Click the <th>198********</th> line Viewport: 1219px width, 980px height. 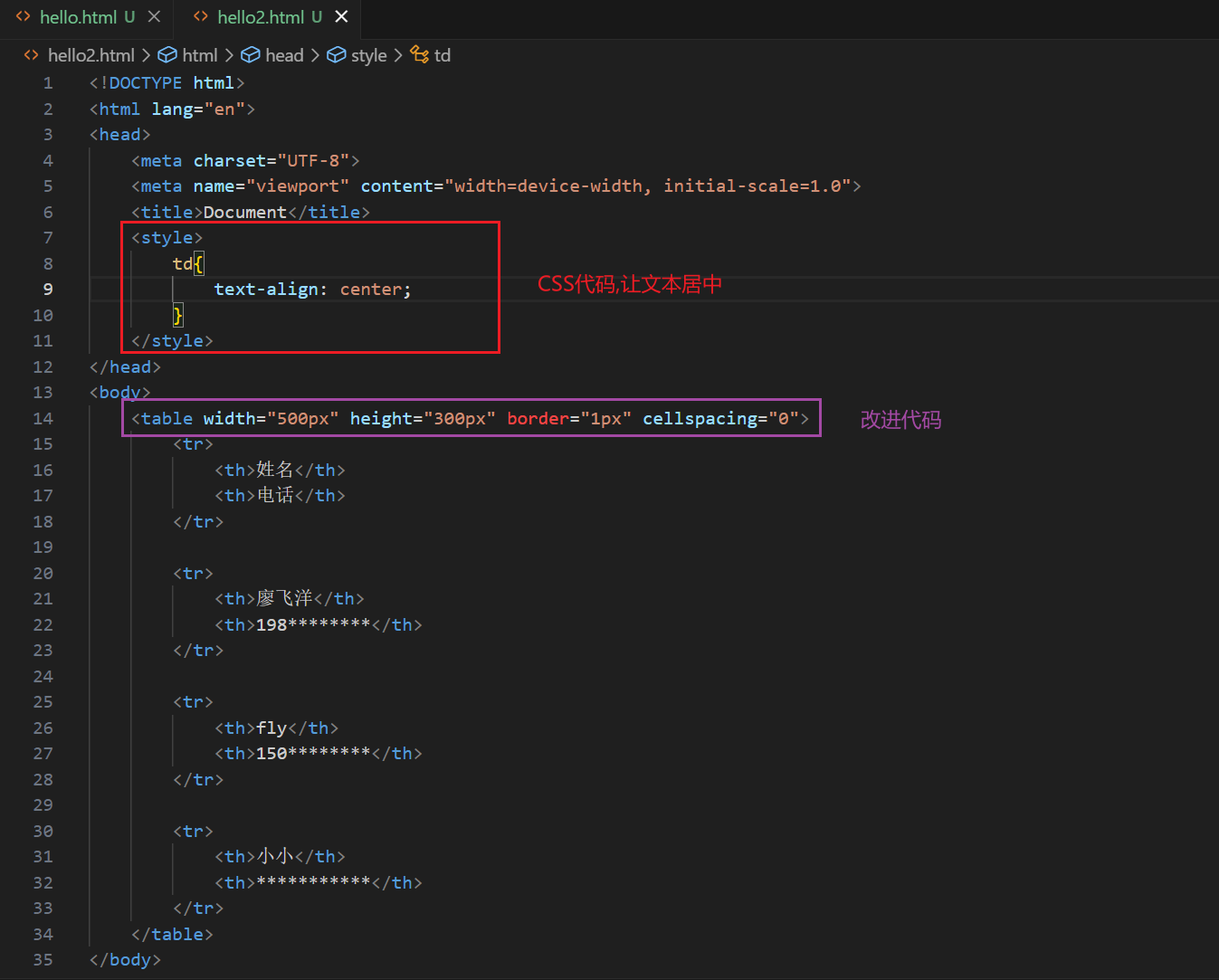click(x=319, y=624)
